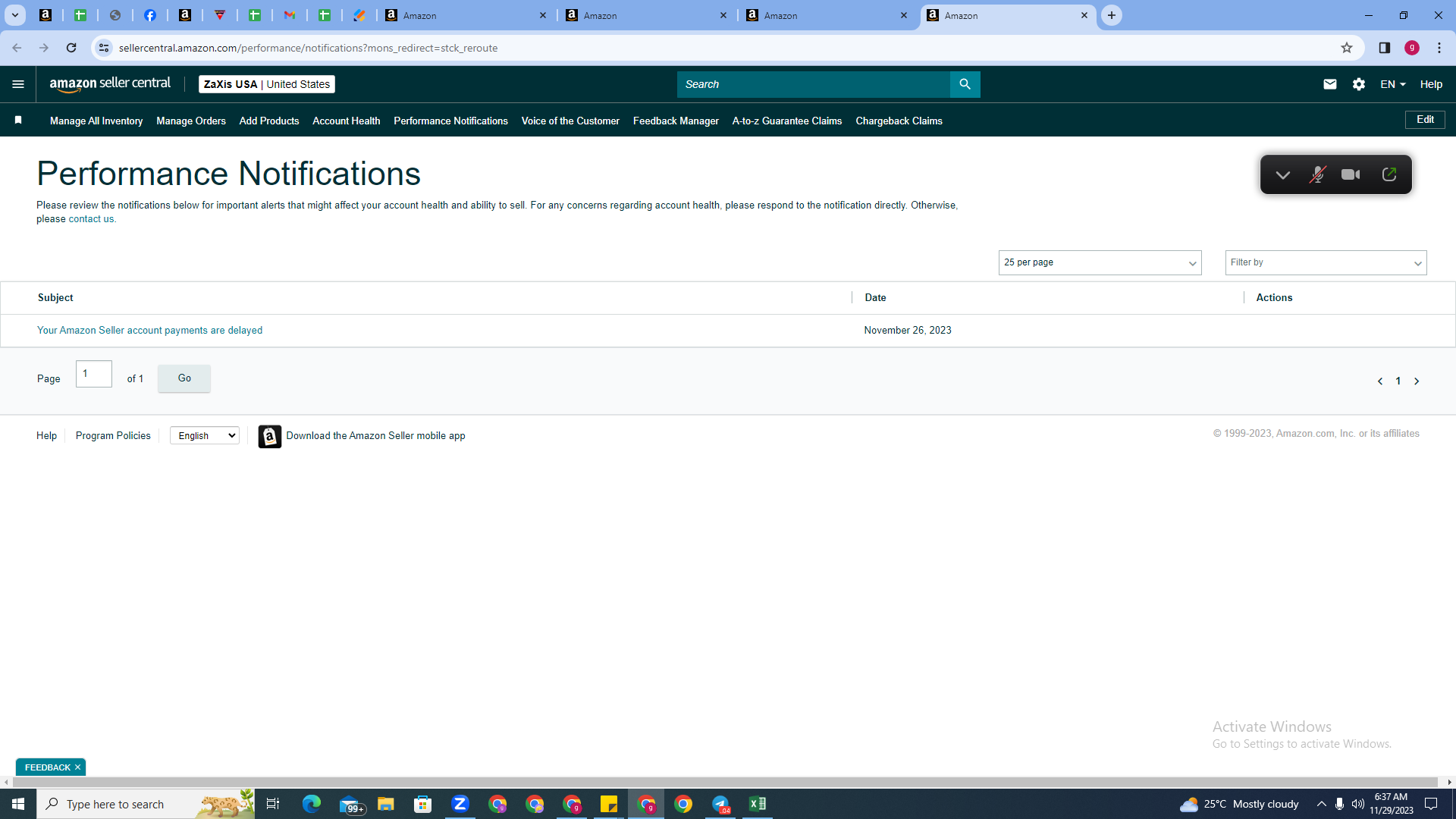This screenshot has width=1456, height=819.
Task: Open the Chrome side panel icon
Action: 1385,48
